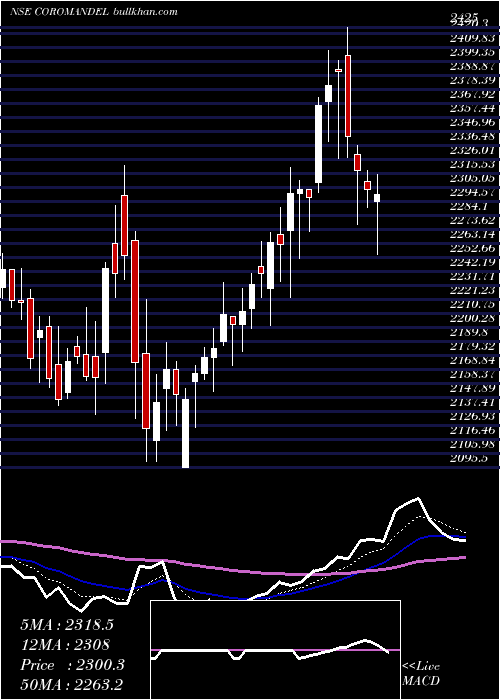The height and width of the screenshot is (700, 500).
Task: Click the 2095.5 price axis label
Action: point(470,458)
